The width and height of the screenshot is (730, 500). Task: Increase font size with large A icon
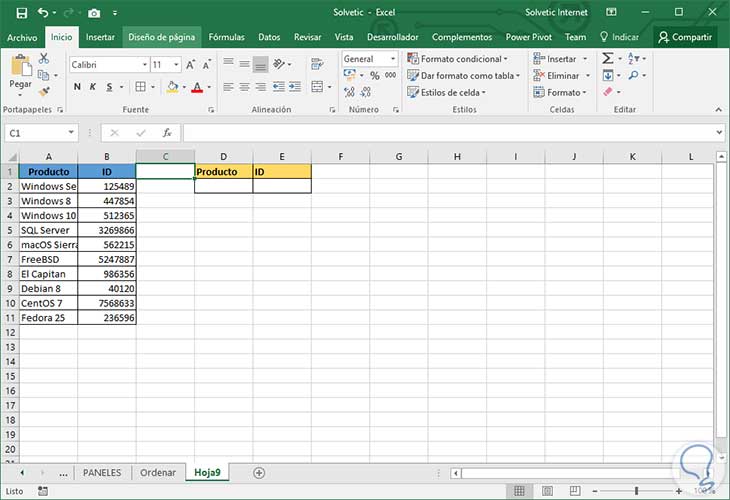tap(190, 65)
